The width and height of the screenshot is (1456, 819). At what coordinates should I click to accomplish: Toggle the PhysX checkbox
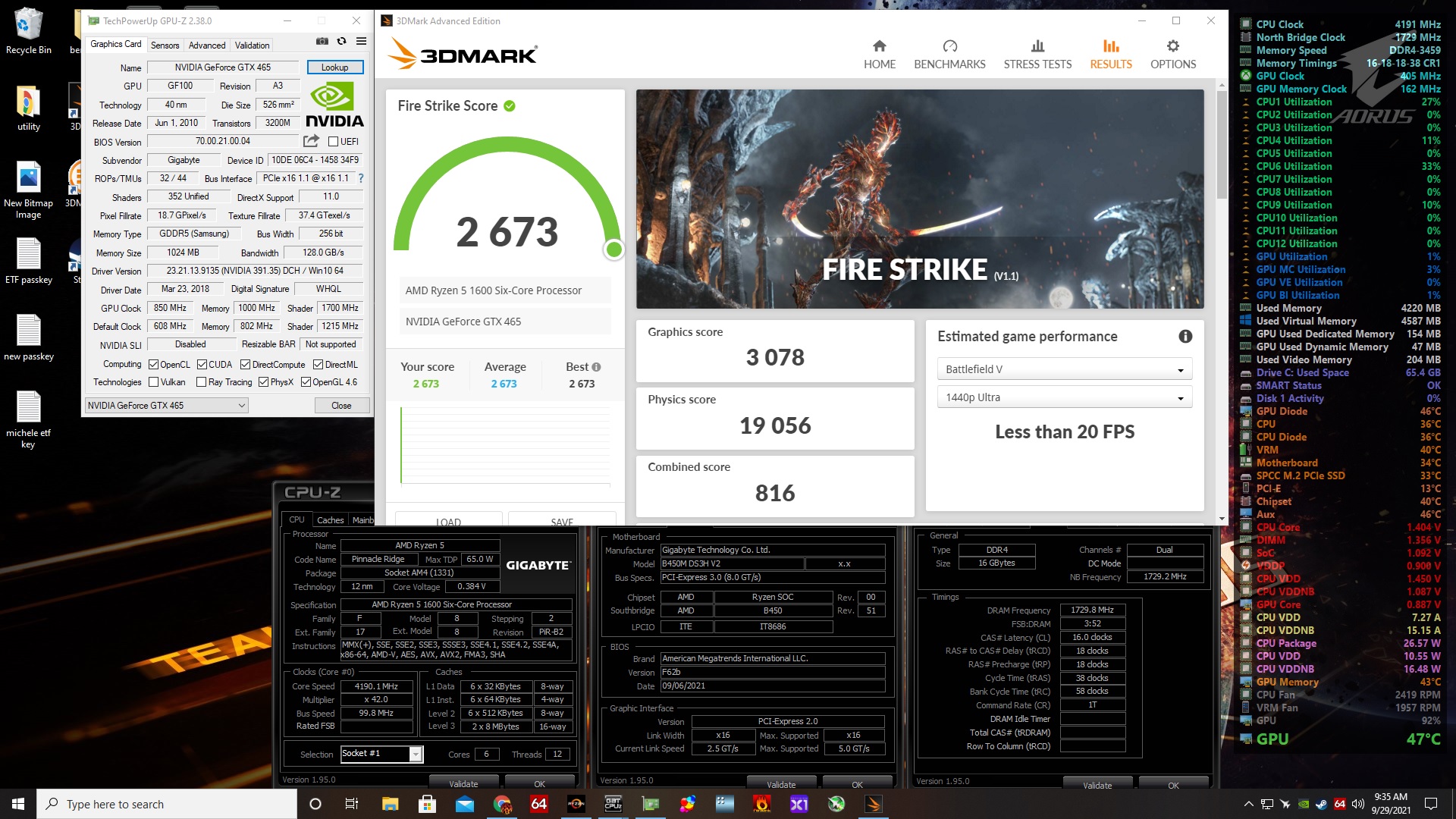[x=263, y=382]
